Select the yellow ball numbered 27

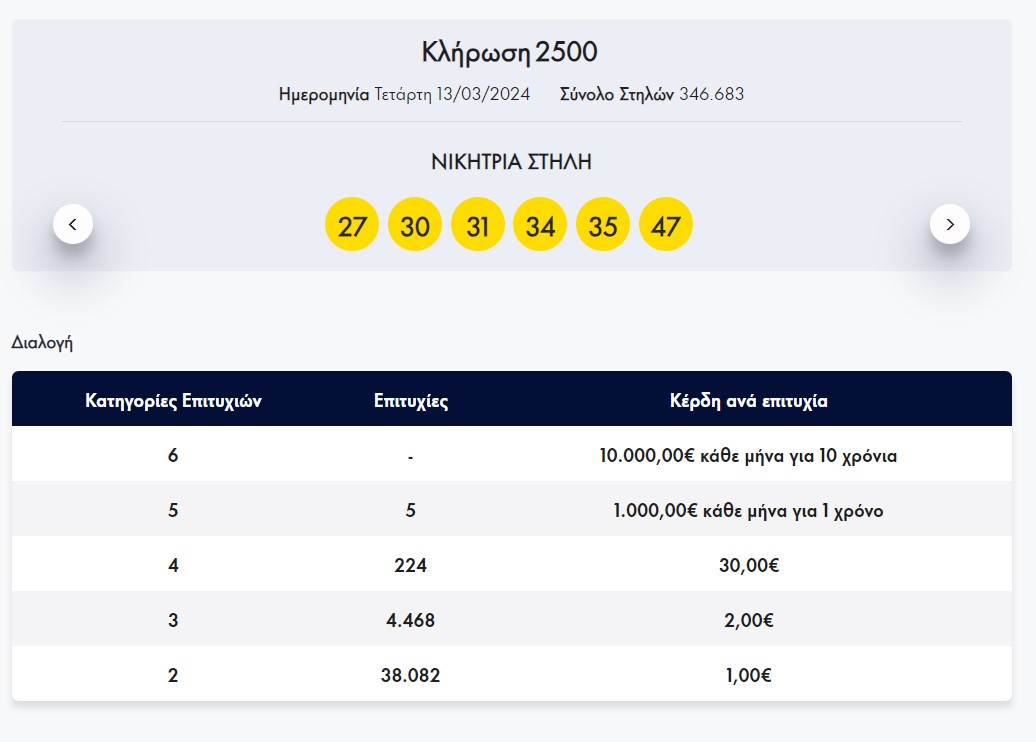(x=352, y=224)
